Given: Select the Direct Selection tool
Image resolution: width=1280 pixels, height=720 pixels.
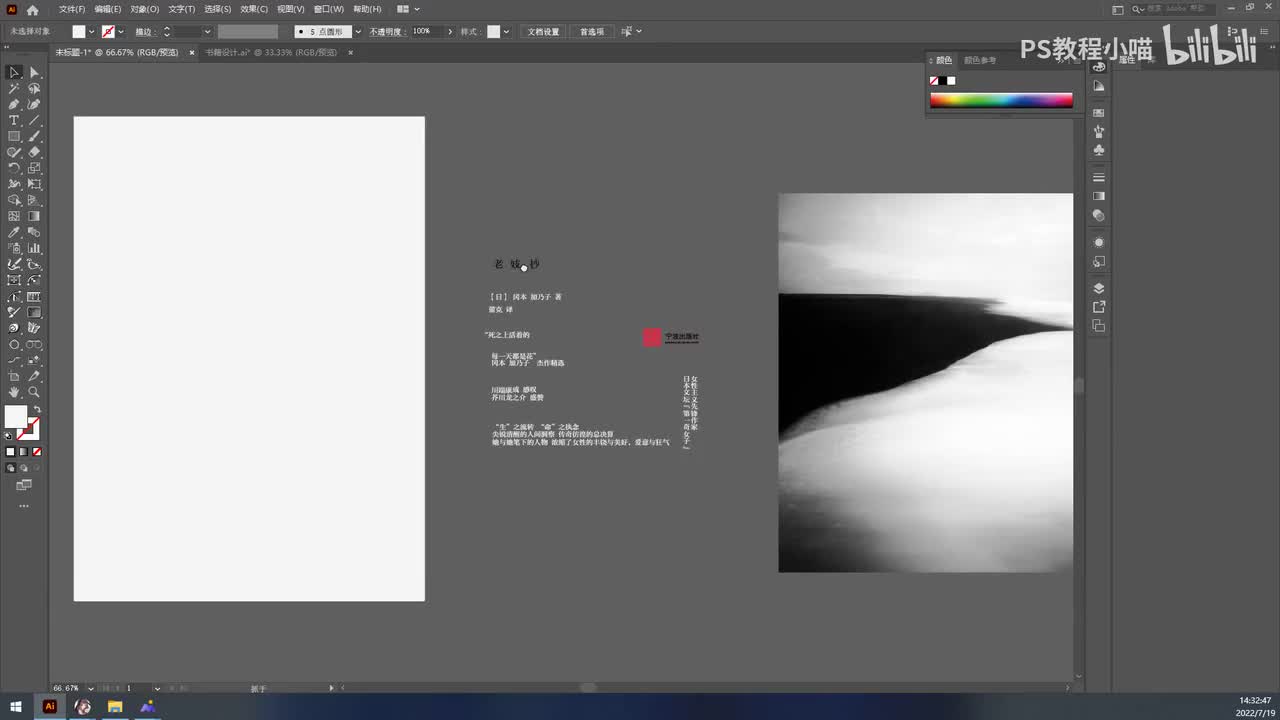Looking at the screenshot, I should 34,73.
